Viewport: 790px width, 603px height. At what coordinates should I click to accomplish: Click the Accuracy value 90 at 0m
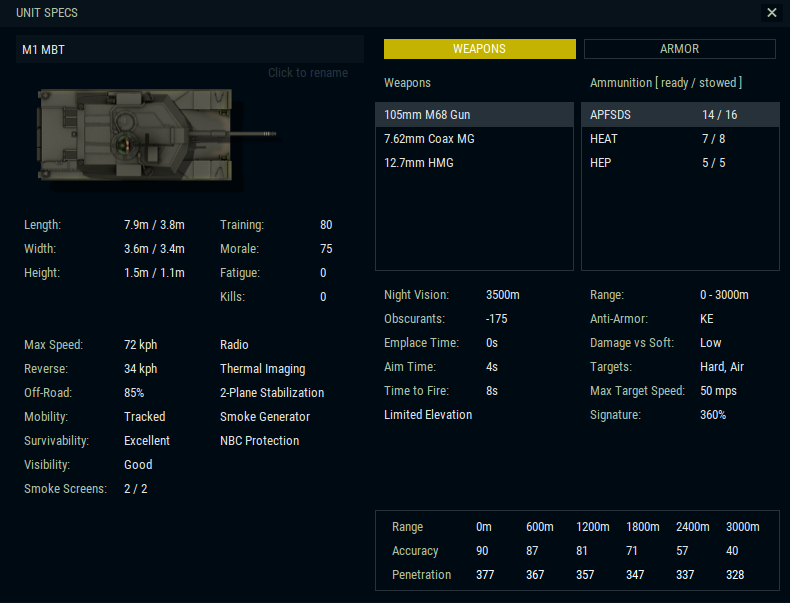tap(482, 551)
